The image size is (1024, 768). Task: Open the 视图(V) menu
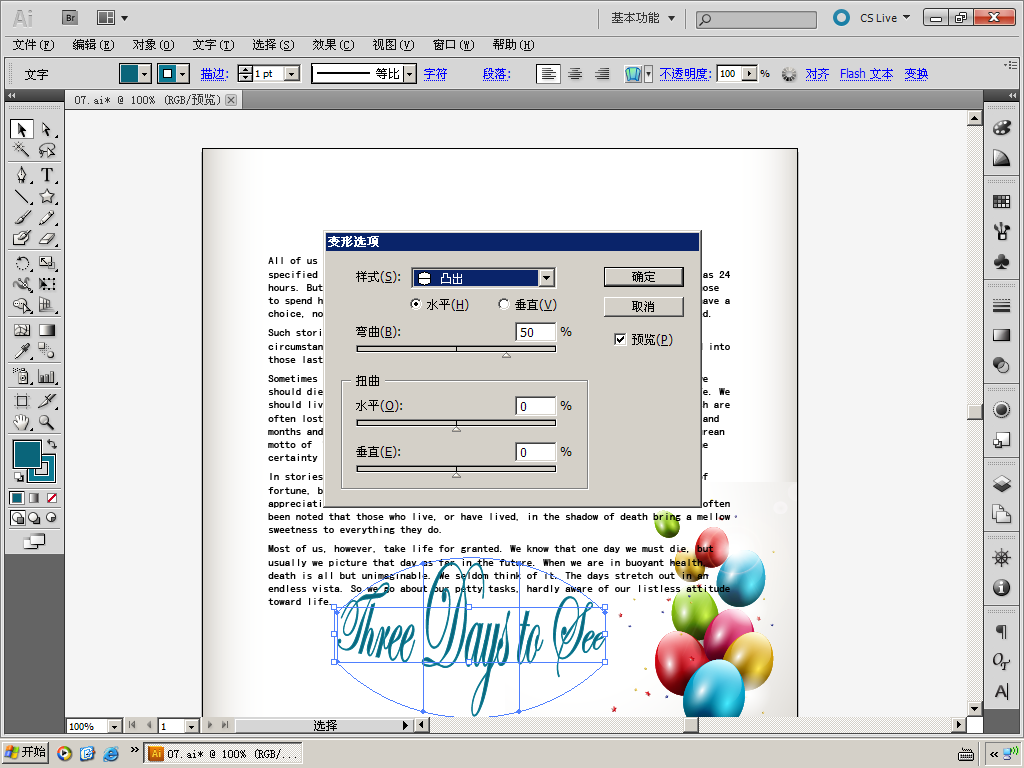click(x=393, y=44)
